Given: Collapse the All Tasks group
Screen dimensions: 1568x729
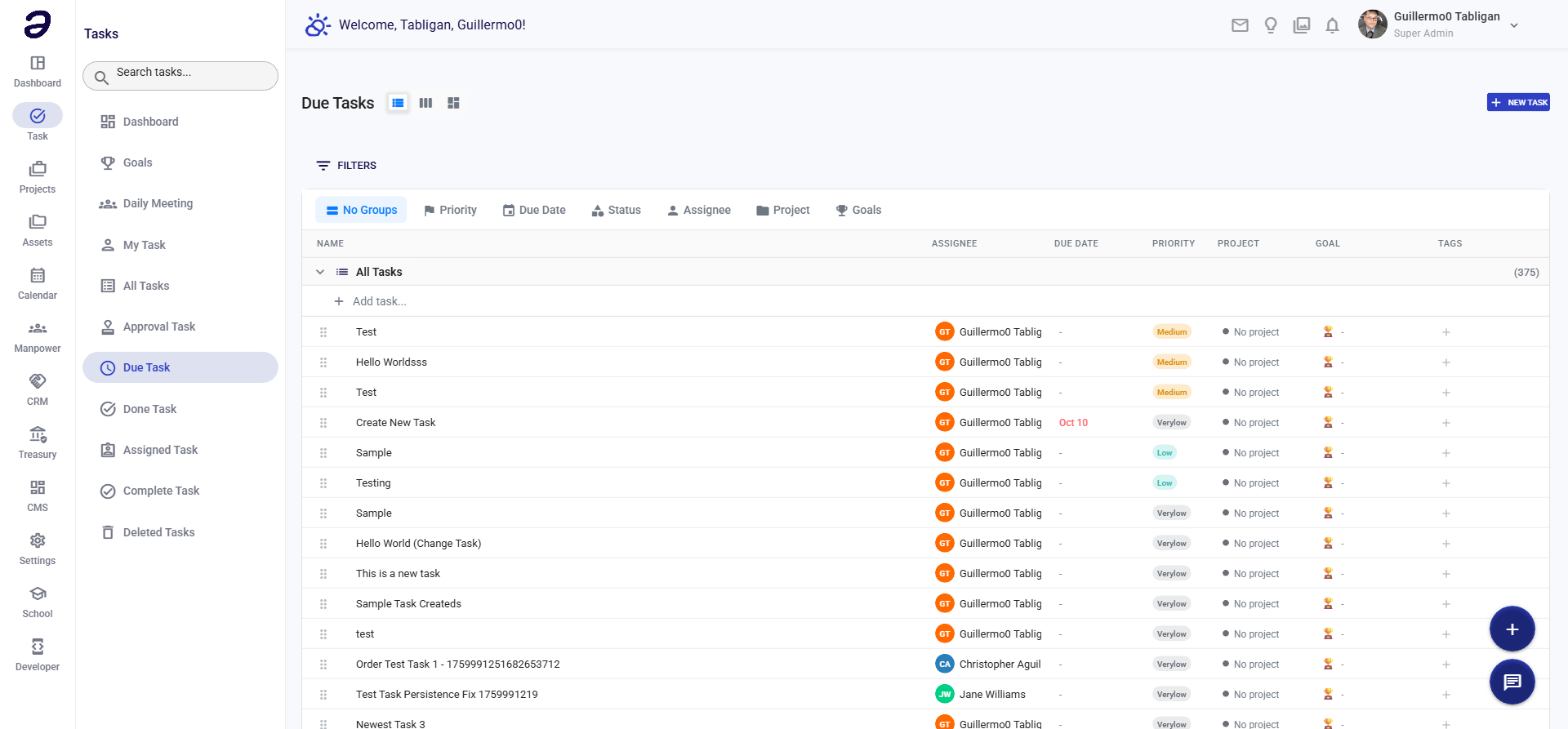Looking at the screenshot, I should pos(320,272).
